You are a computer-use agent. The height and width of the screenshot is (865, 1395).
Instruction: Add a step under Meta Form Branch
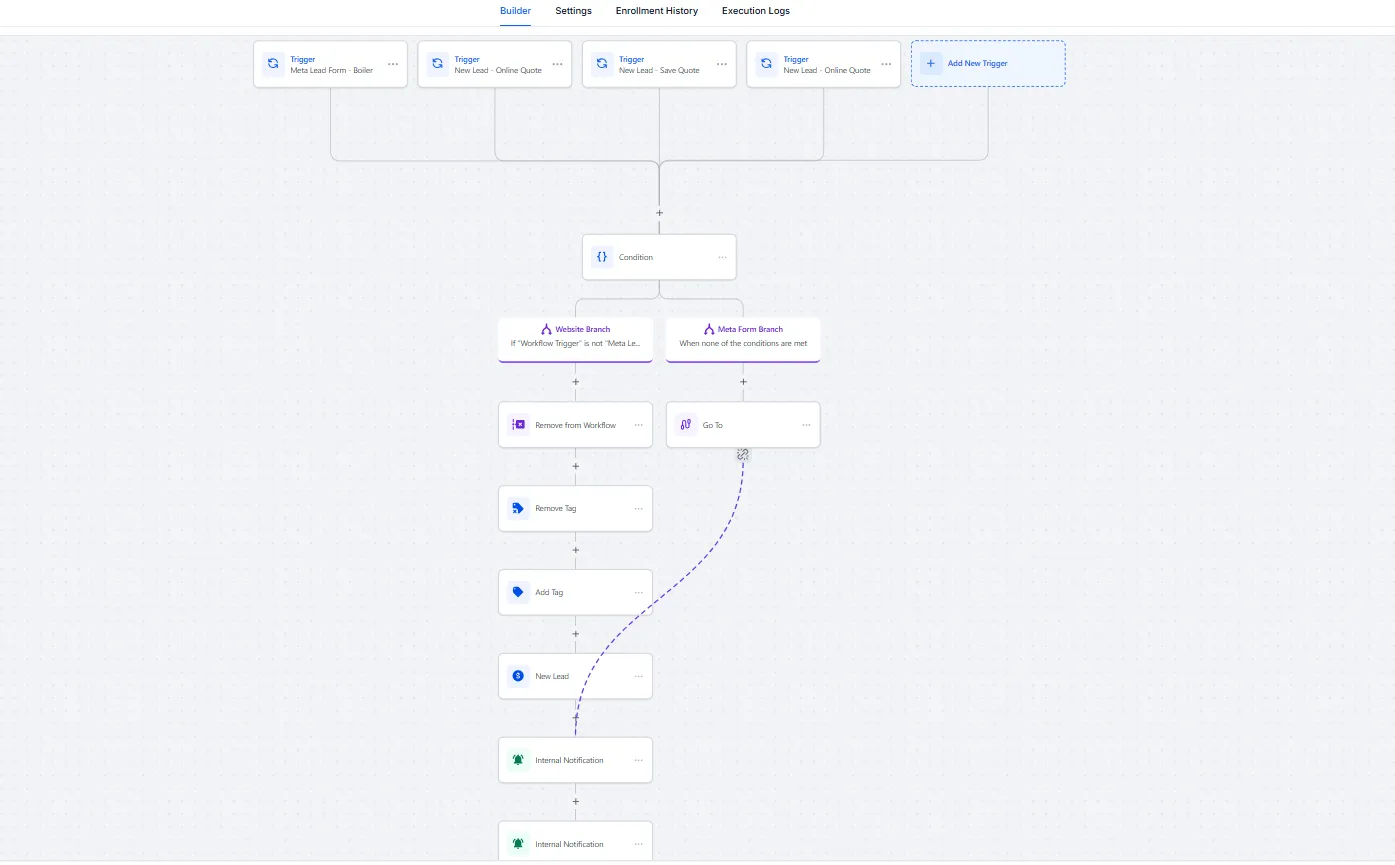pyautogui.click(x=743, y=381)
